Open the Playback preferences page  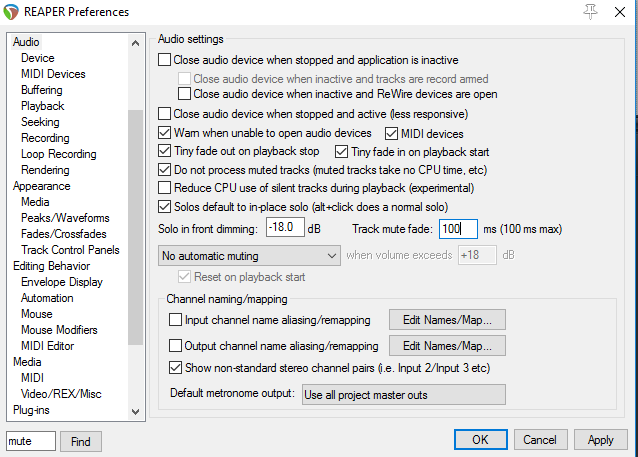point(42,106)
